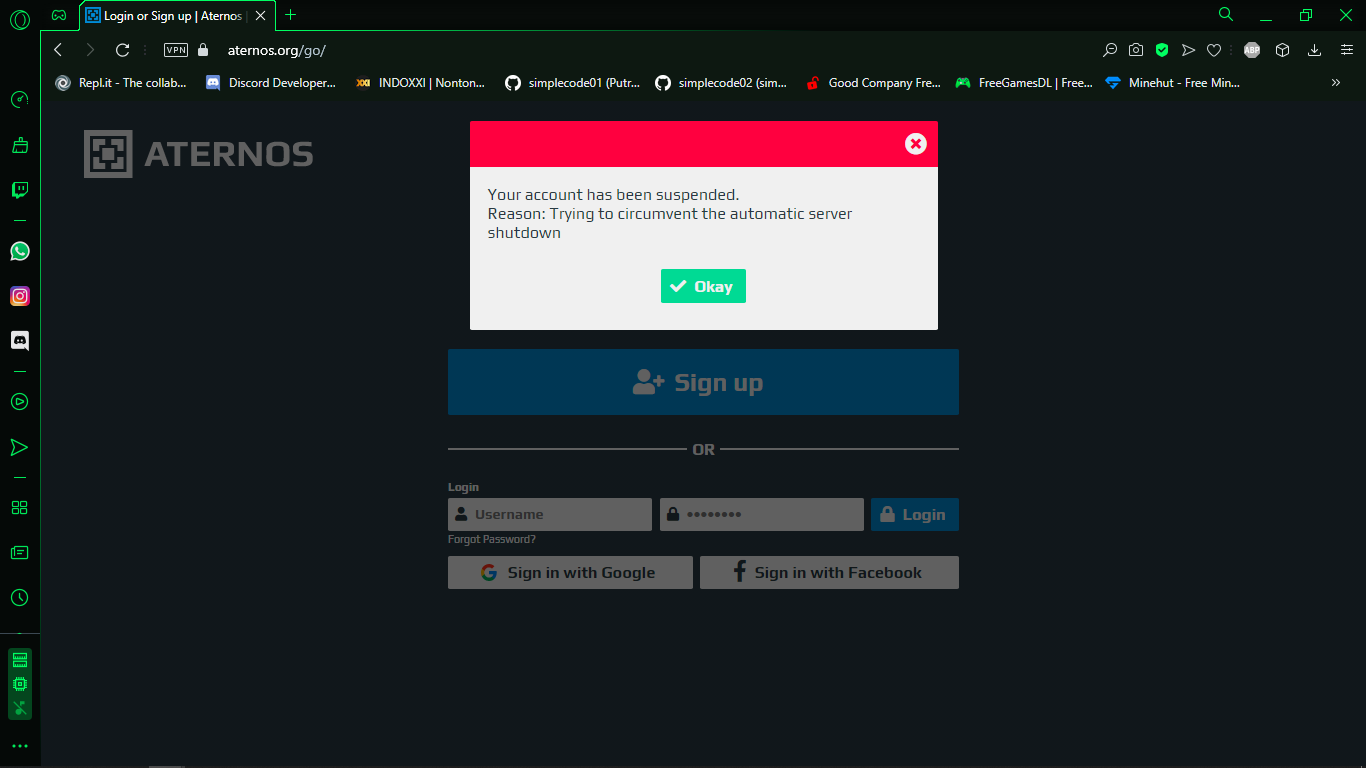The image size is (1366, 768).
Task: Click the Login button
Action: click(915, 514)
